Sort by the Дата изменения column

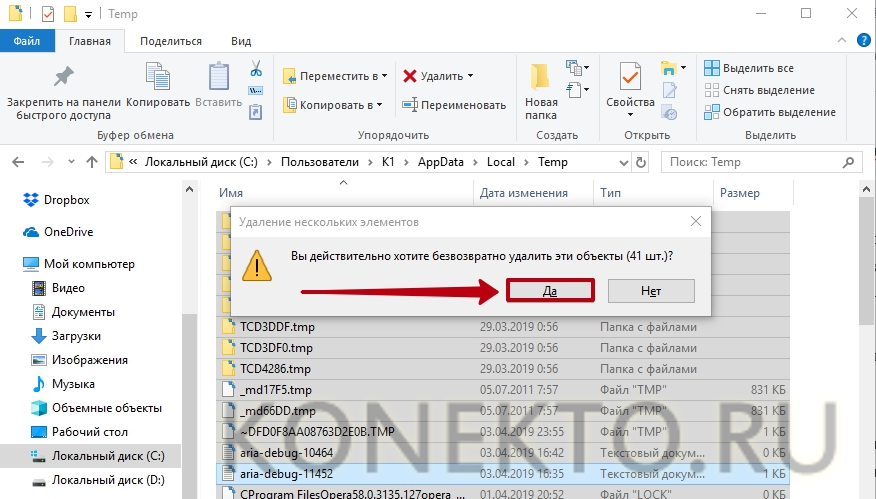tap(523, 193)
